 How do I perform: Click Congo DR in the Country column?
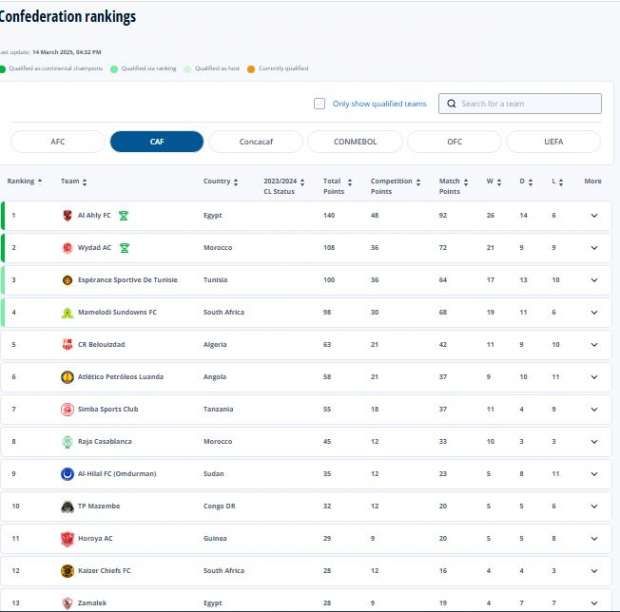point(219,506)
